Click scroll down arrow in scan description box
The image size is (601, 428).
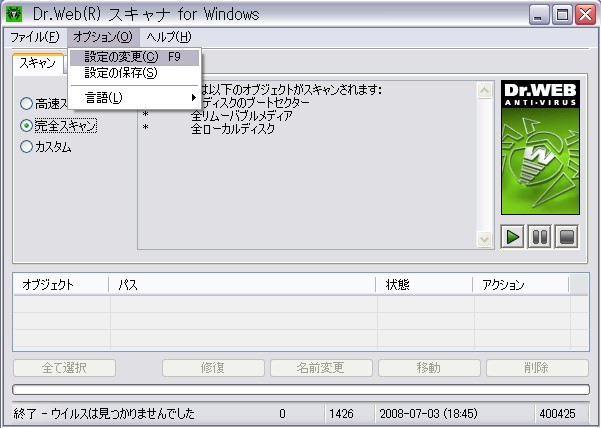[x=484, y=240]
